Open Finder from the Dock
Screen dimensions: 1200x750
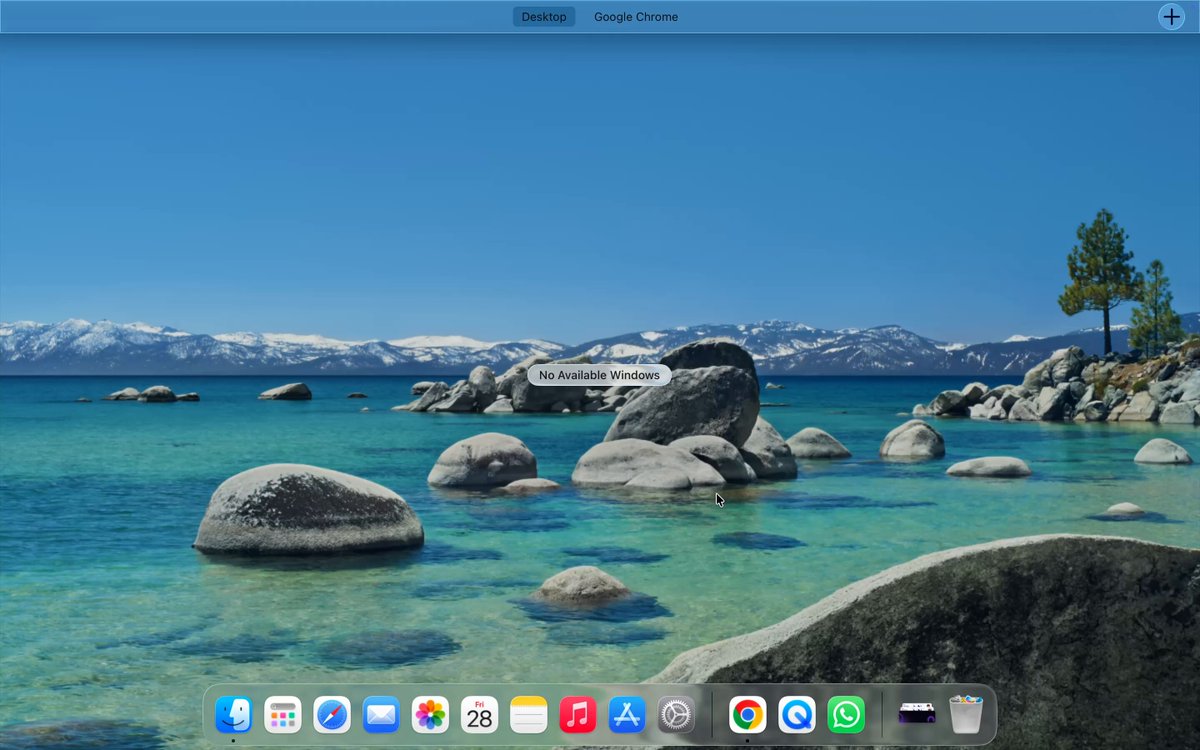(x=234, y=715)
